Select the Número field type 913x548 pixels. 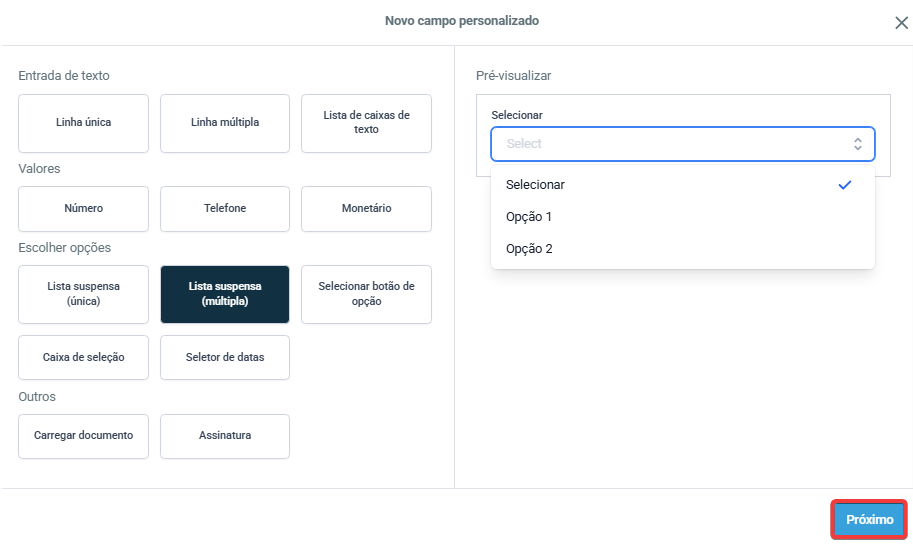pyautogui.click(x=83, y=209)
